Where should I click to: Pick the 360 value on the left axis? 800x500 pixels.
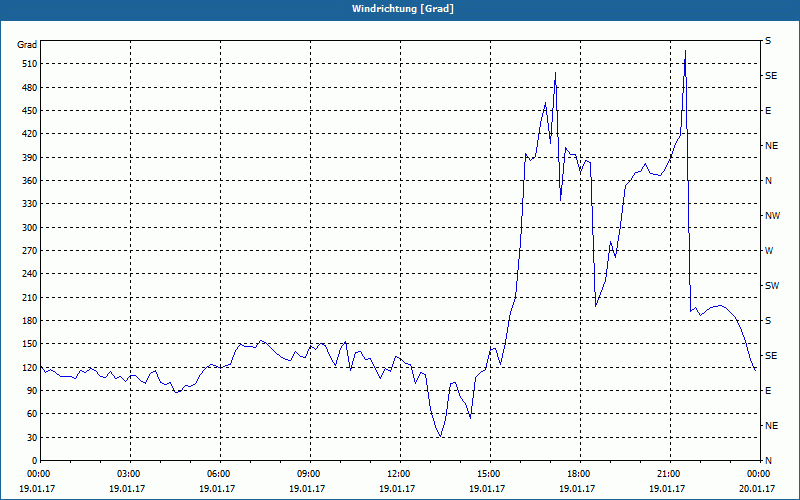30,181
